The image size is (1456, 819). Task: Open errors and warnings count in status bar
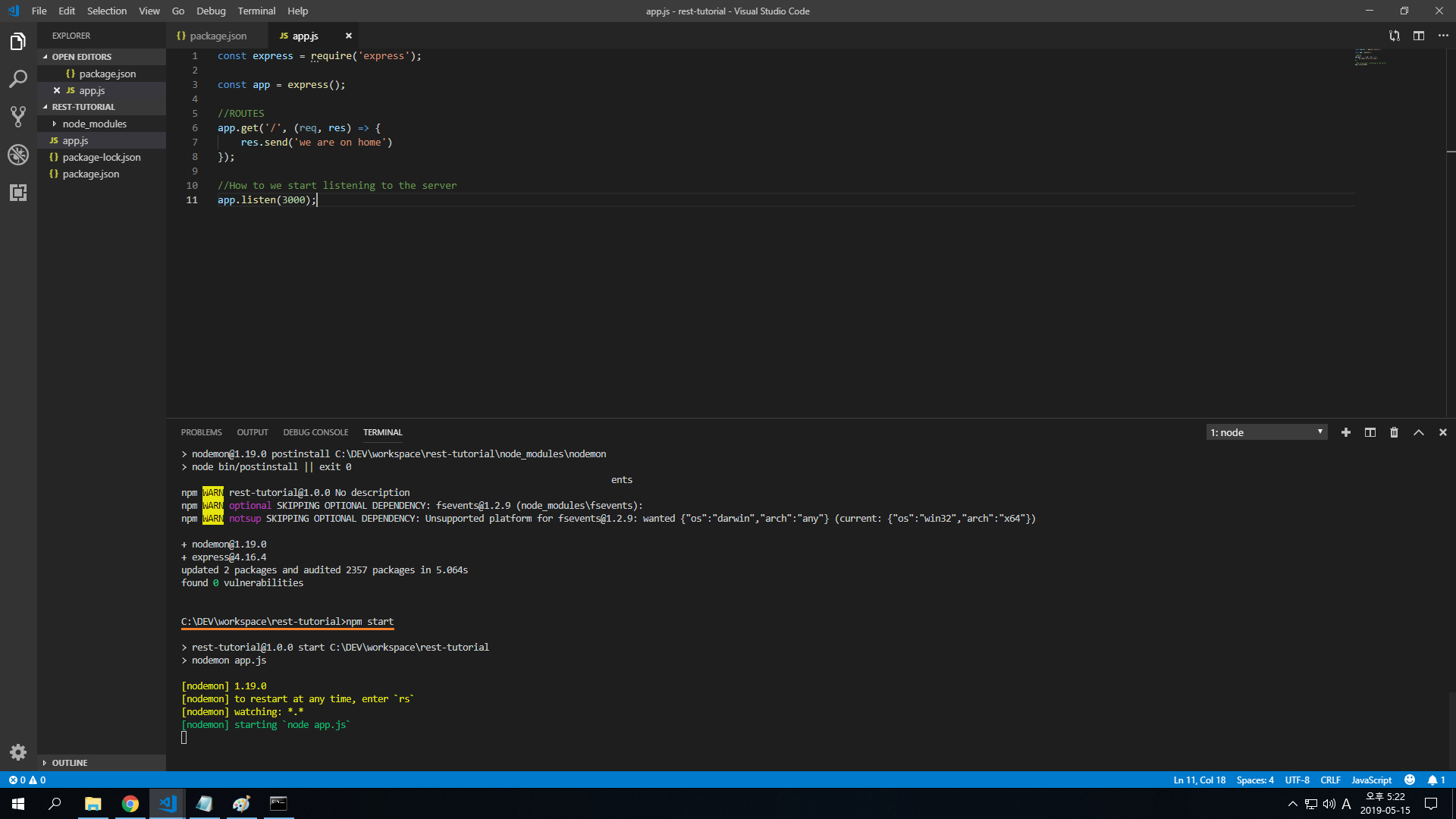click(x=27, y=780)
